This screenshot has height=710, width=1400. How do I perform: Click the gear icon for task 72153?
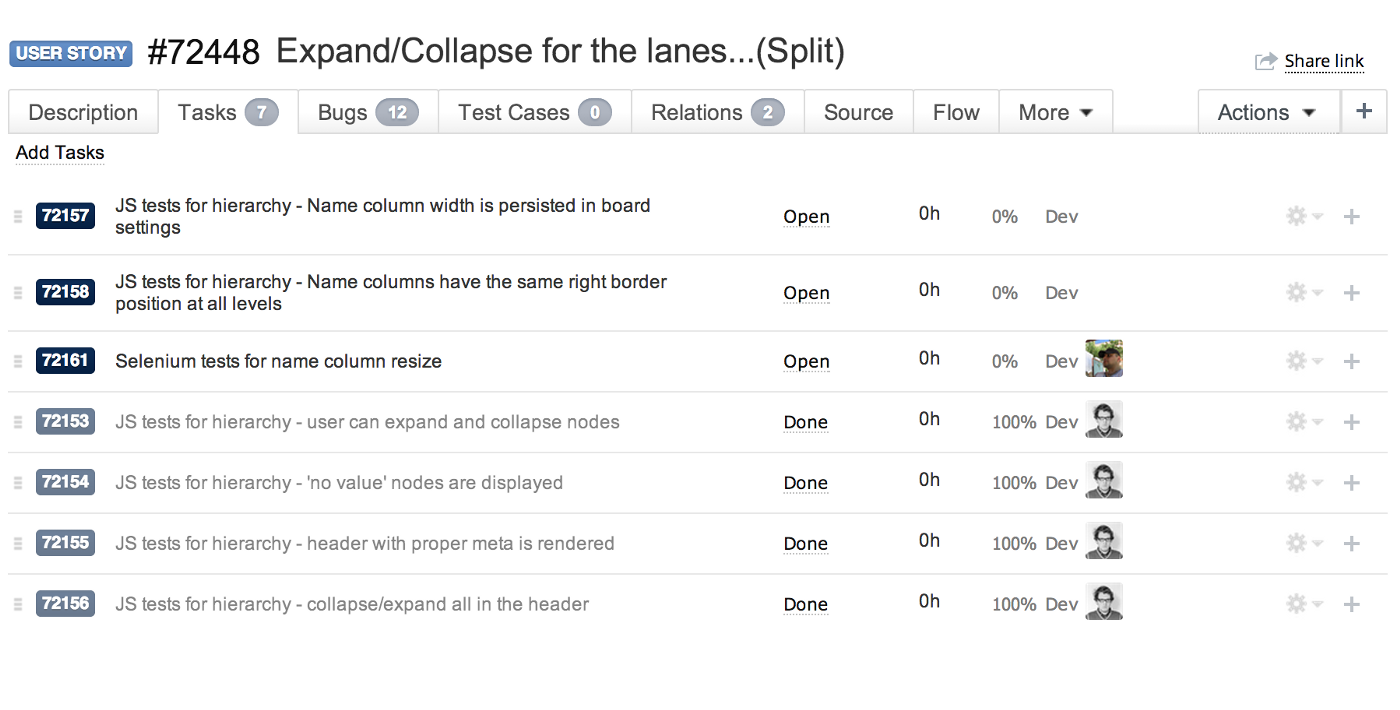(1297, 422)
